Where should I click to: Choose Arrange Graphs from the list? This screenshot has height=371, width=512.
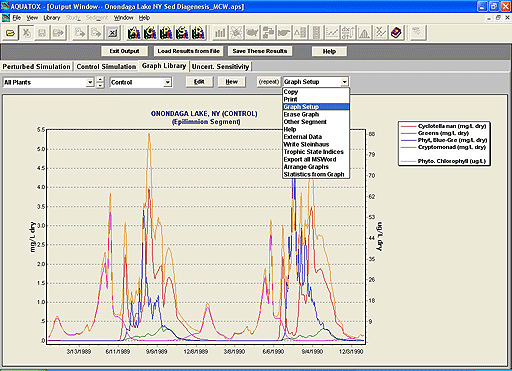coord(316,167)
